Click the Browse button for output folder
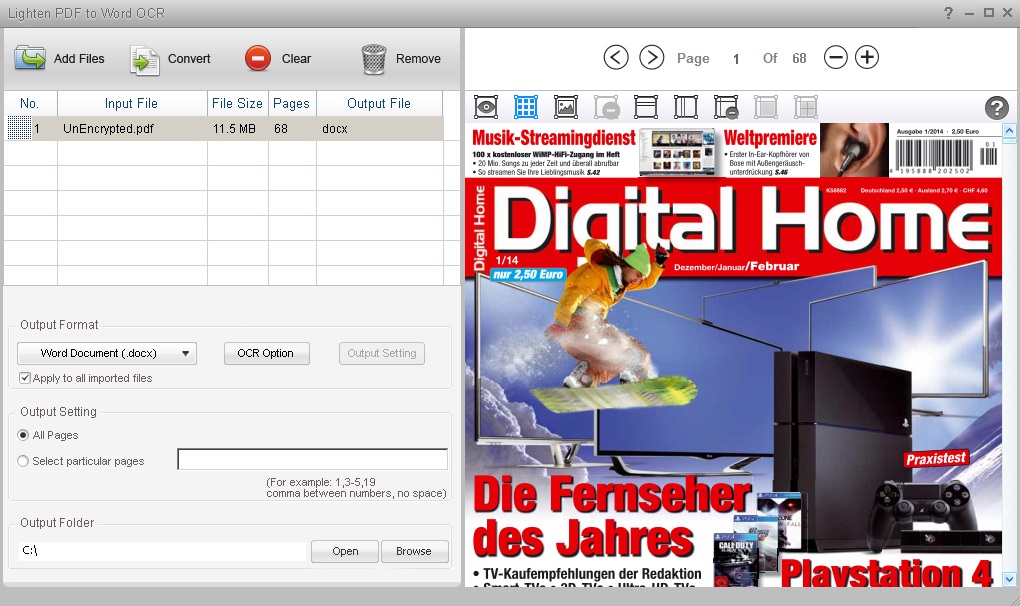The height and width of the screenshot is (606, 1020). tap(413, 551)
